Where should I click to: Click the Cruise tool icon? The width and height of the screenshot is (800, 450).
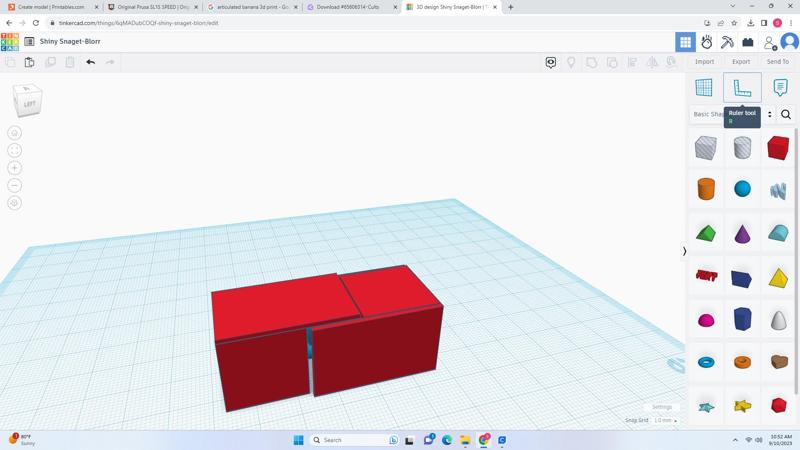click(672, 62)
